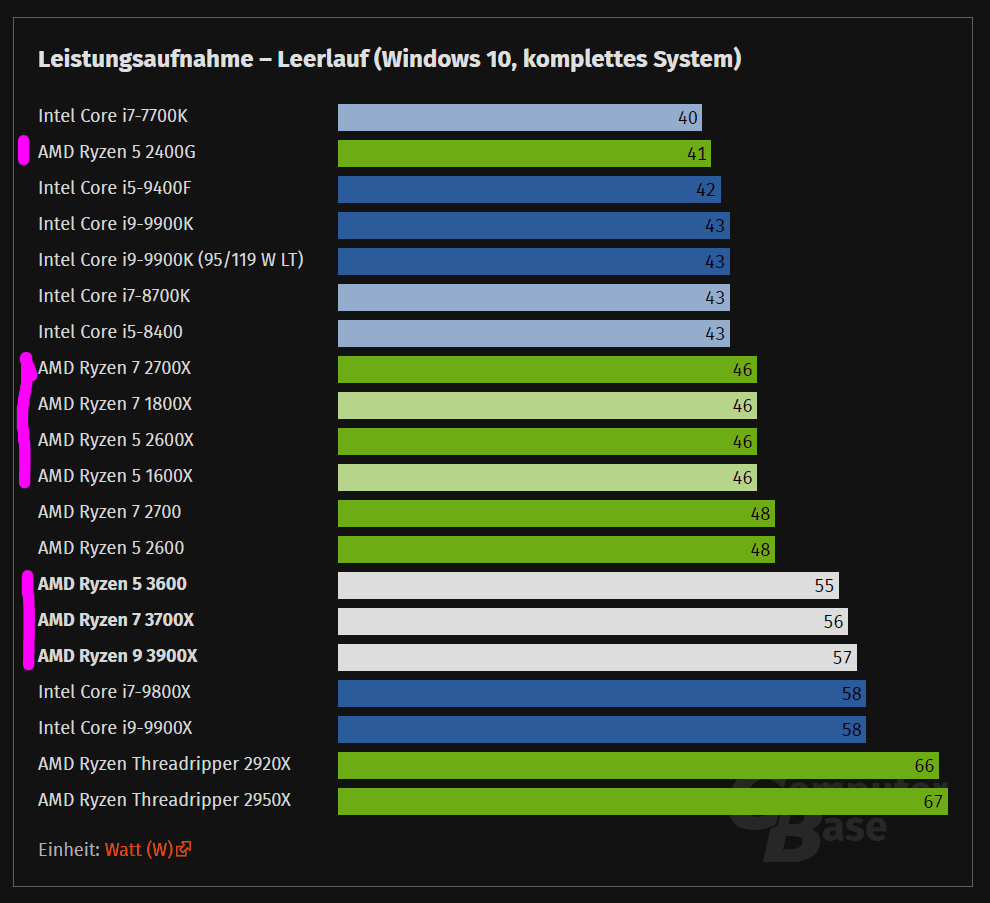Select the Intel Core i7-9800X label
990x903 pixels.
click(114, 692)
